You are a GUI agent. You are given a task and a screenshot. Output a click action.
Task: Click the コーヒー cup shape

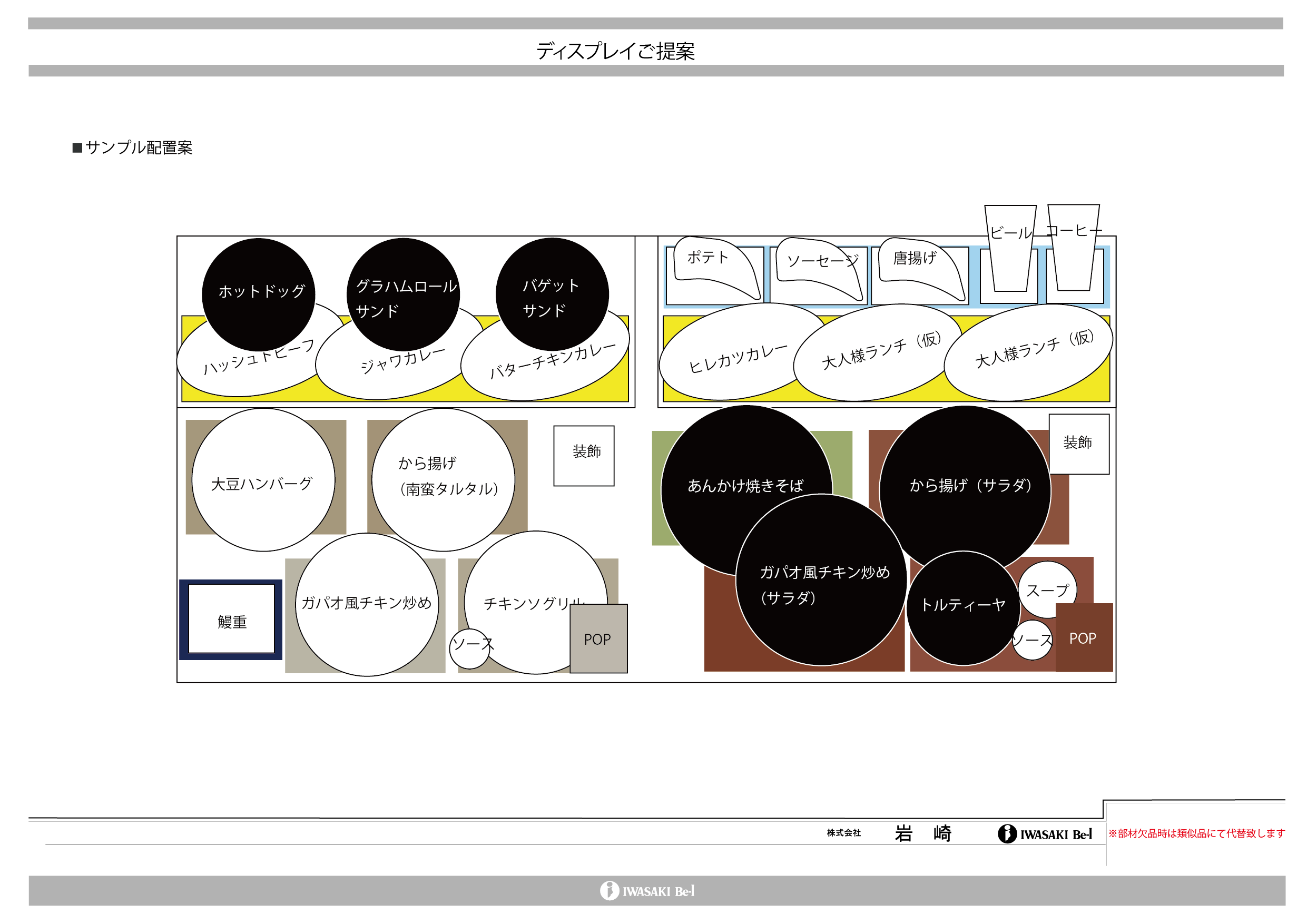[x=1074, y=248]
